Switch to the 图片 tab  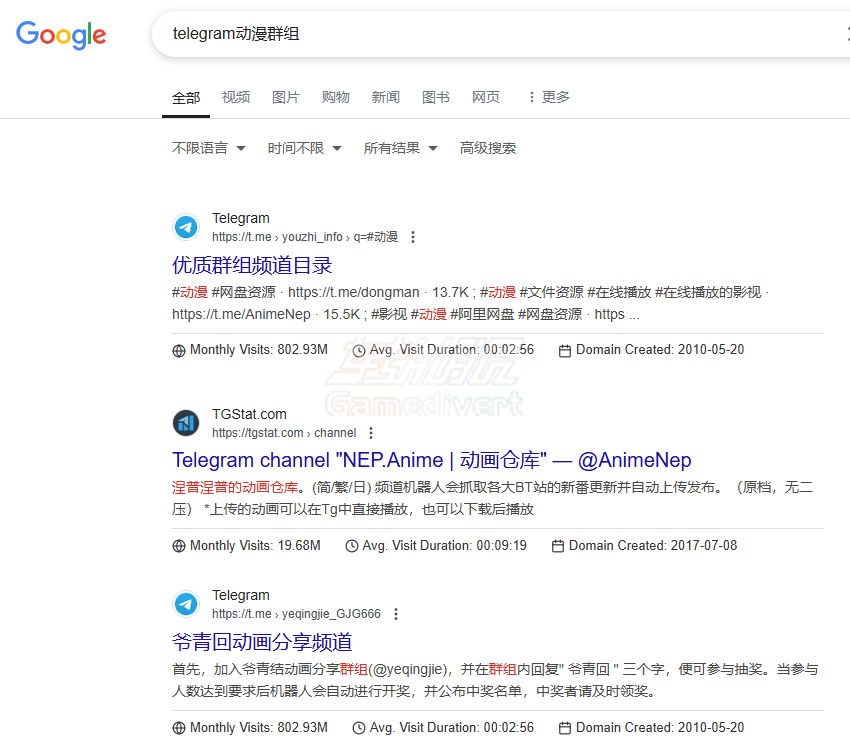tap(286, 97)
